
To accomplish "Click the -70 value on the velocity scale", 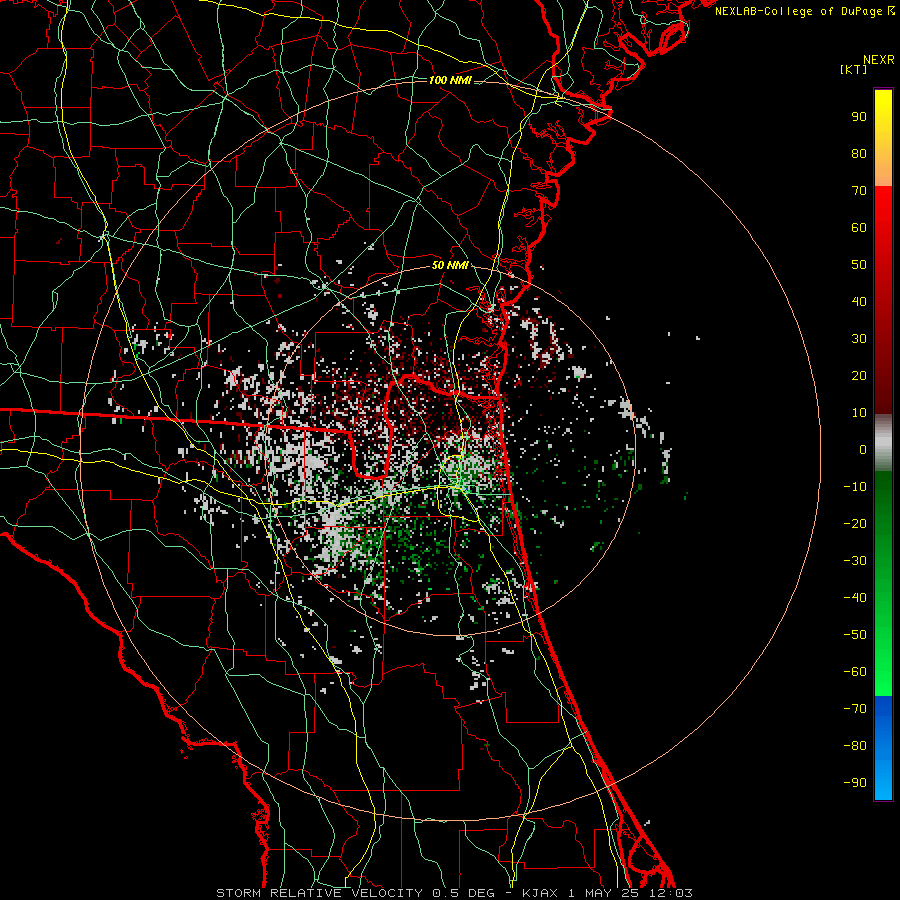I will [855, 709].
